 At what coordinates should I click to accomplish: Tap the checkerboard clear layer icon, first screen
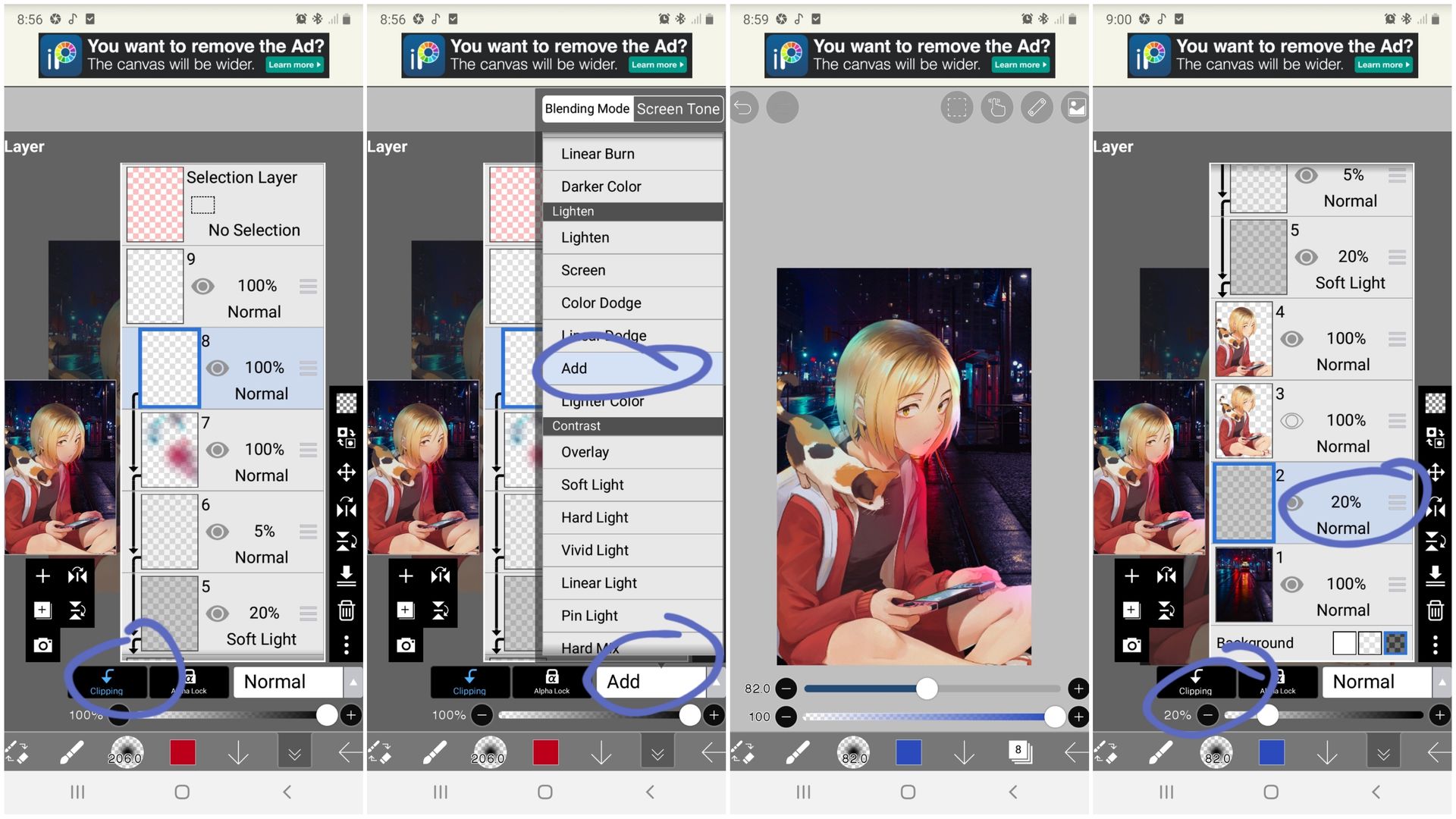pos(347,403)
